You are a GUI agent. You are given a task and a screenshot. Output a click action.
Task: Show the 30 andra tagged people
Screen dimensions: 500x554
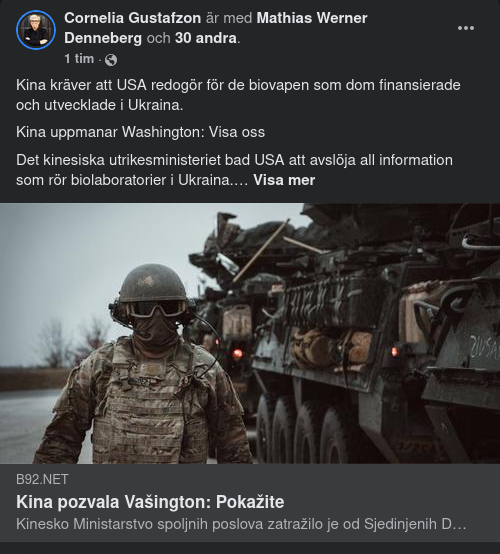click(x=206, y=38)
